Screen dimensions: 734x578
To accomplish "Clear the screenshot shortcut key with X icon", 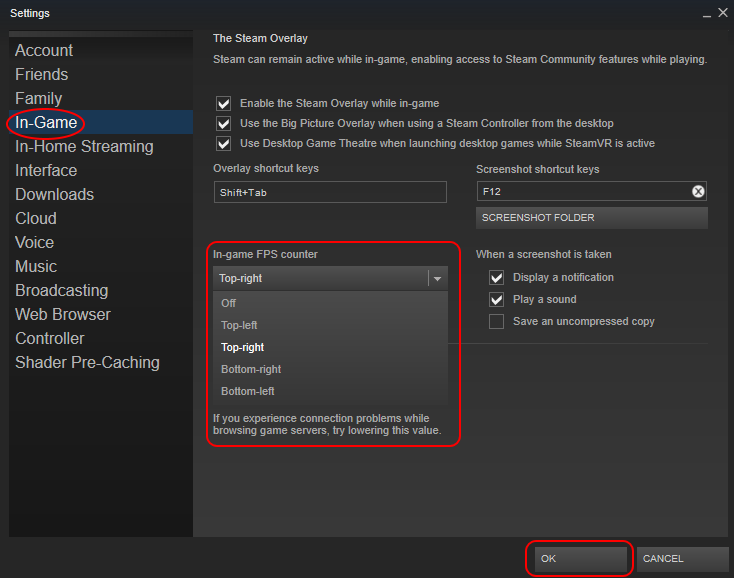I will pos(698,191).
